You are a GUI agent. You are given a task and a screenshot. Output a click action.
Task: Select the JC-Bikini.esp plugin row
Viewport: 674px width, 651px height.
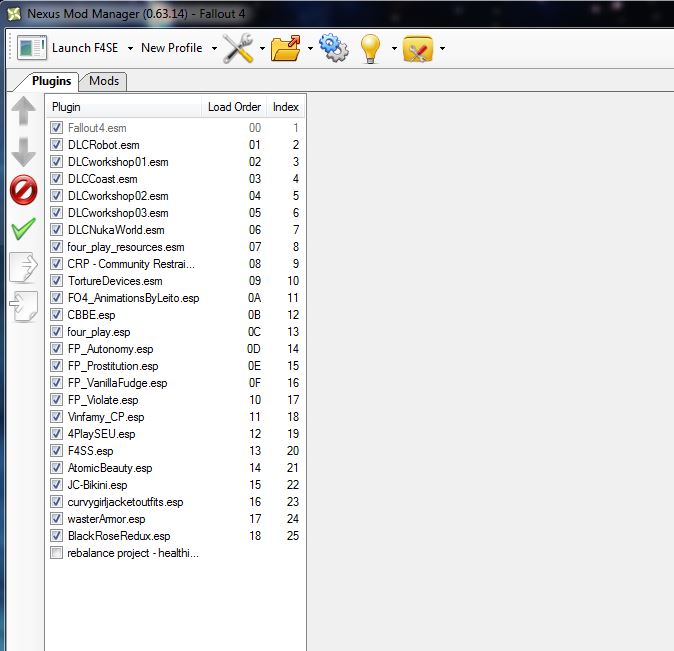click(x=97, y=485)
